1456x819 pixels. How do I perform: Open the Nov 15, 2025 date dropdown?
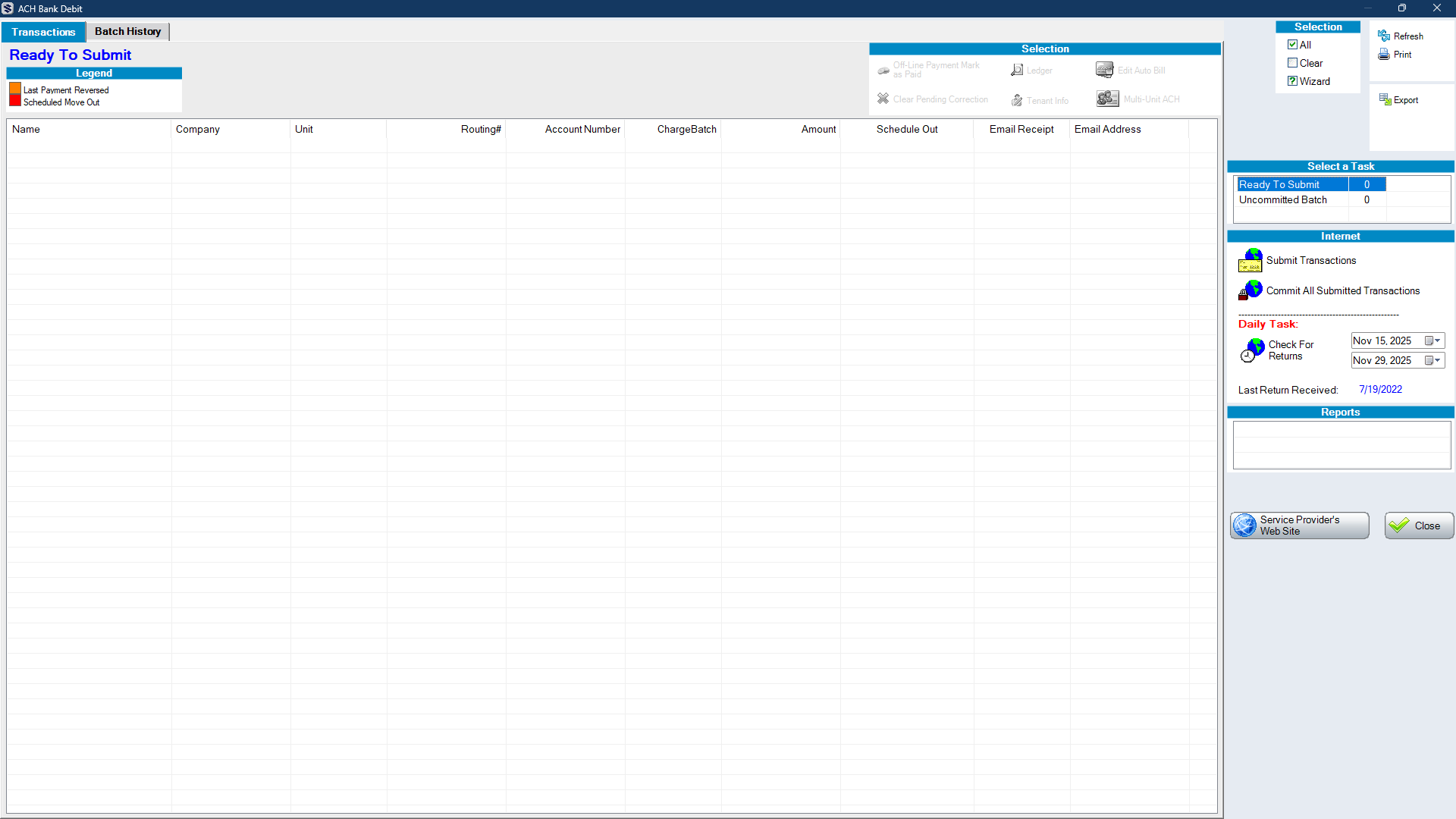pyautogui.click(x=1437, y=340)
